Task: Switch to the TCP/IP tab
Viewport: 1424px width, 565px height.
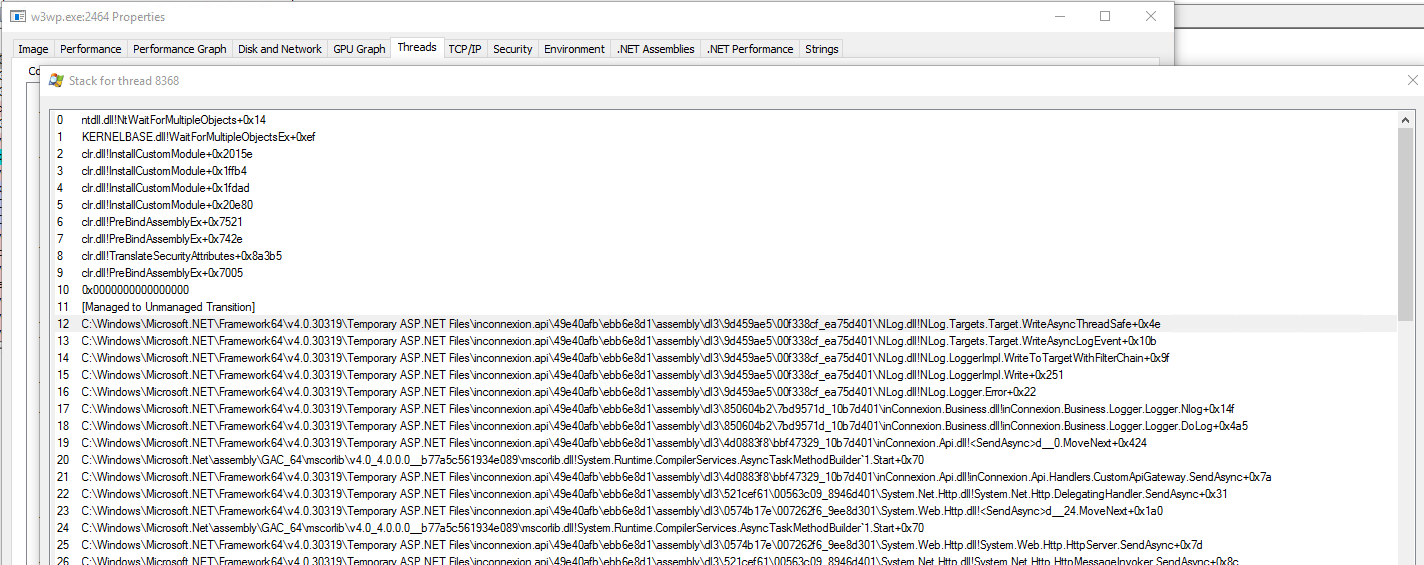Action: [465, 49]
